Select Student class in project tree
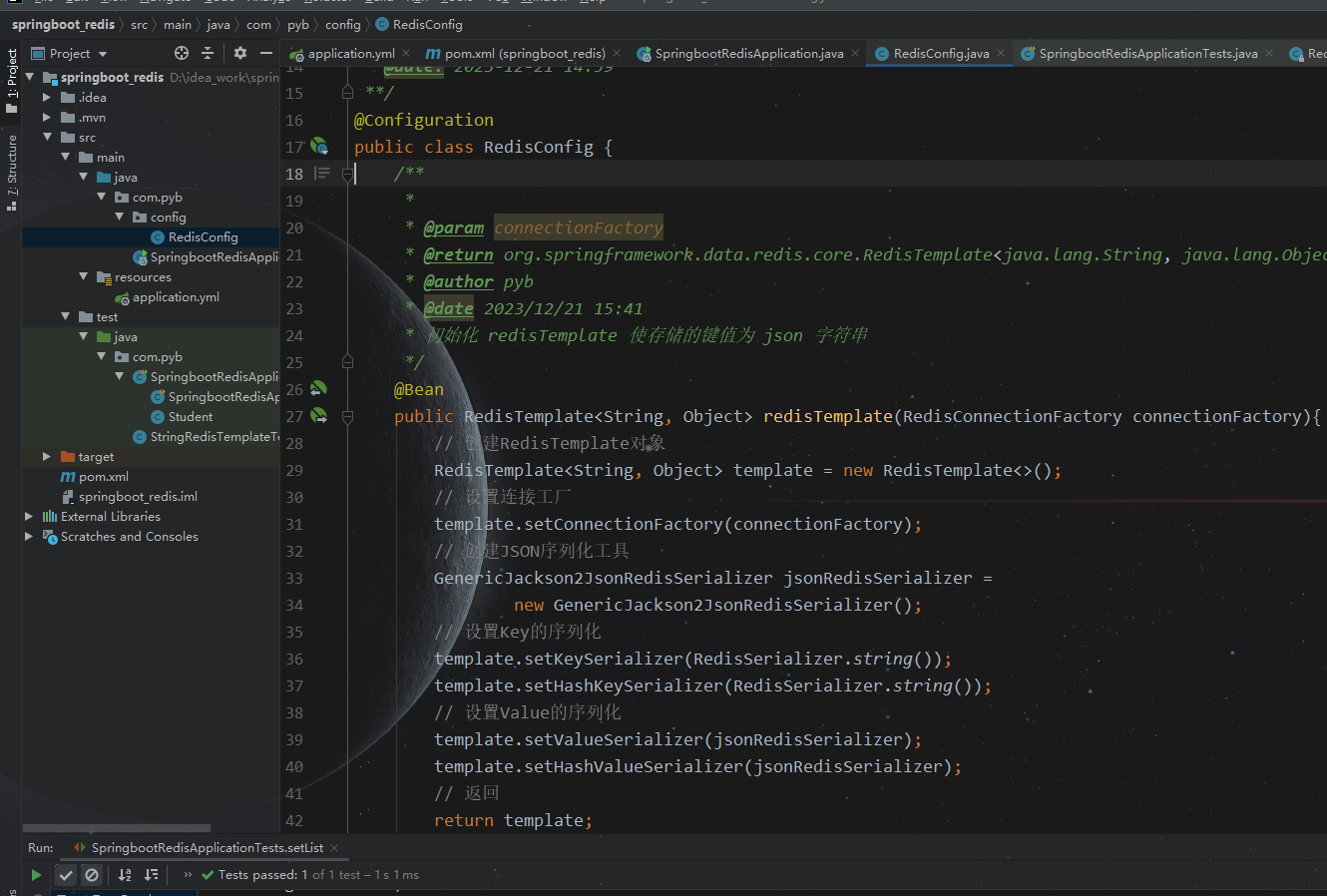Screen dimensions: 1327x896 tap(182, 417)
